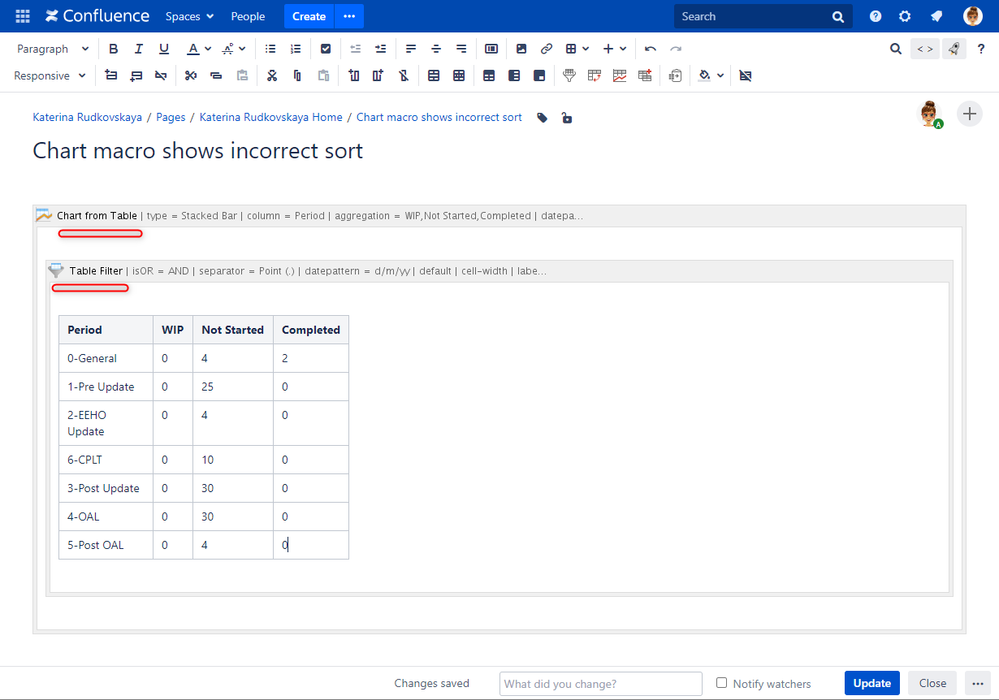Insert an image or file
Screen dimensions: 999x700
point(521,49)
